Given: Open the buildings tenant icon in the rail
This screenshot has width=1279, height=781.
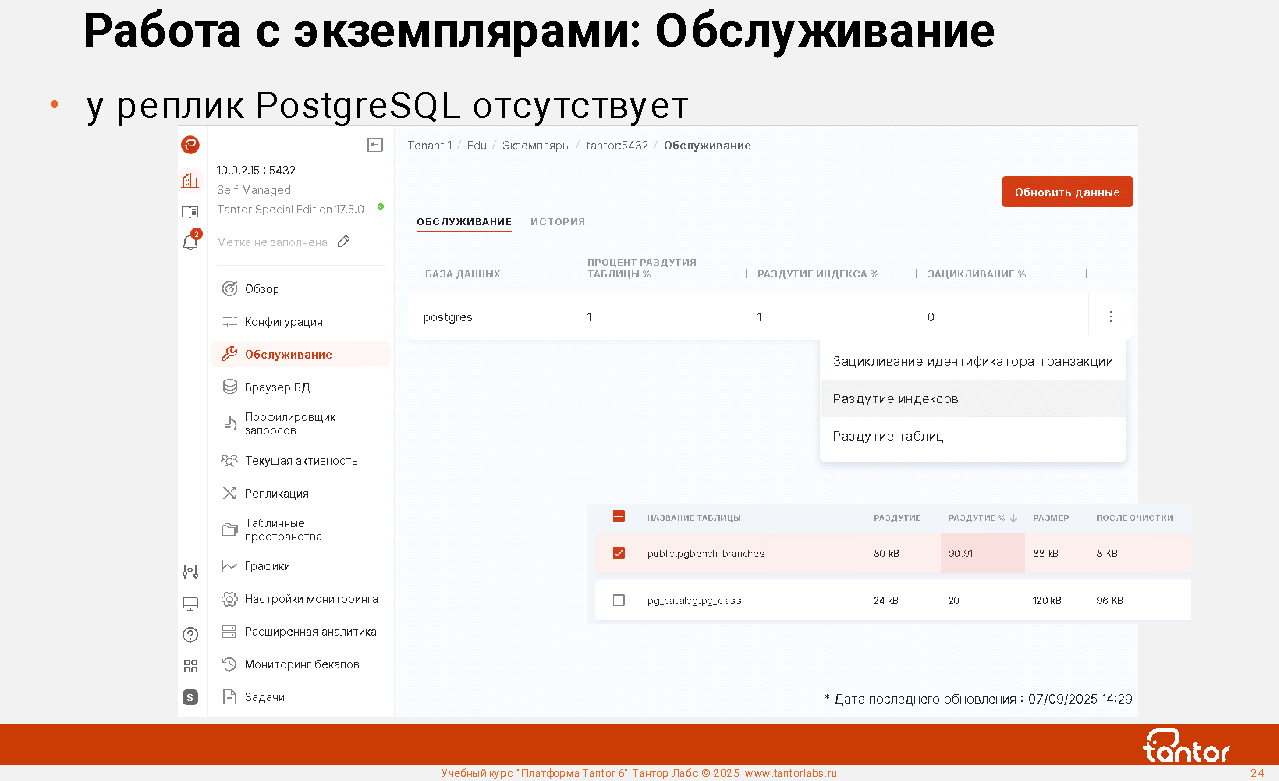Looking at the screenshot, I should click(x=190, y=181).
